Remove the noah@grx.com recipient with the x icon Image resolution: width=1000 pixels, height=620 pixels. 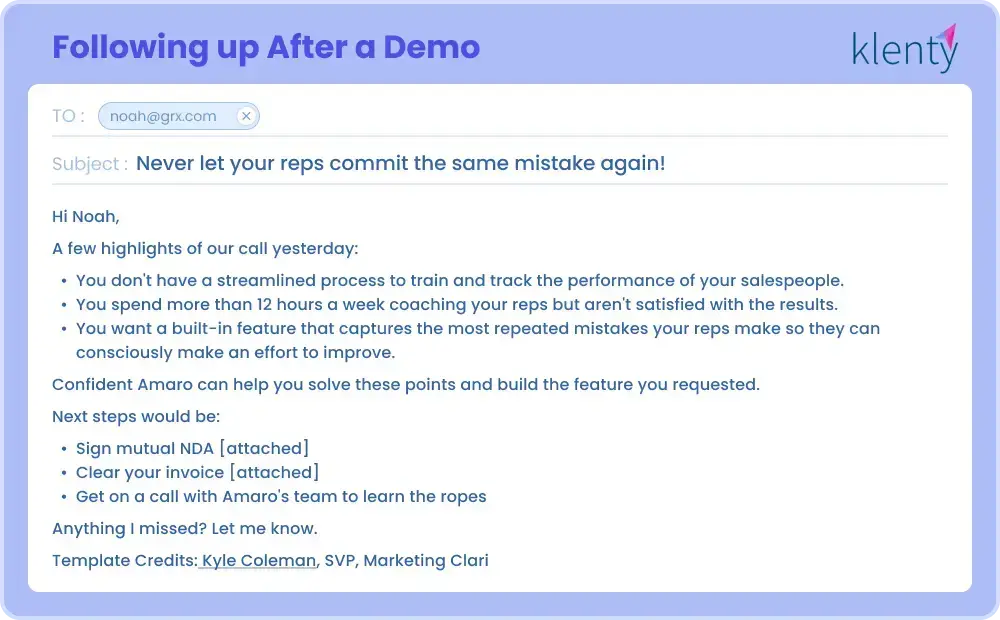point(246,116)
